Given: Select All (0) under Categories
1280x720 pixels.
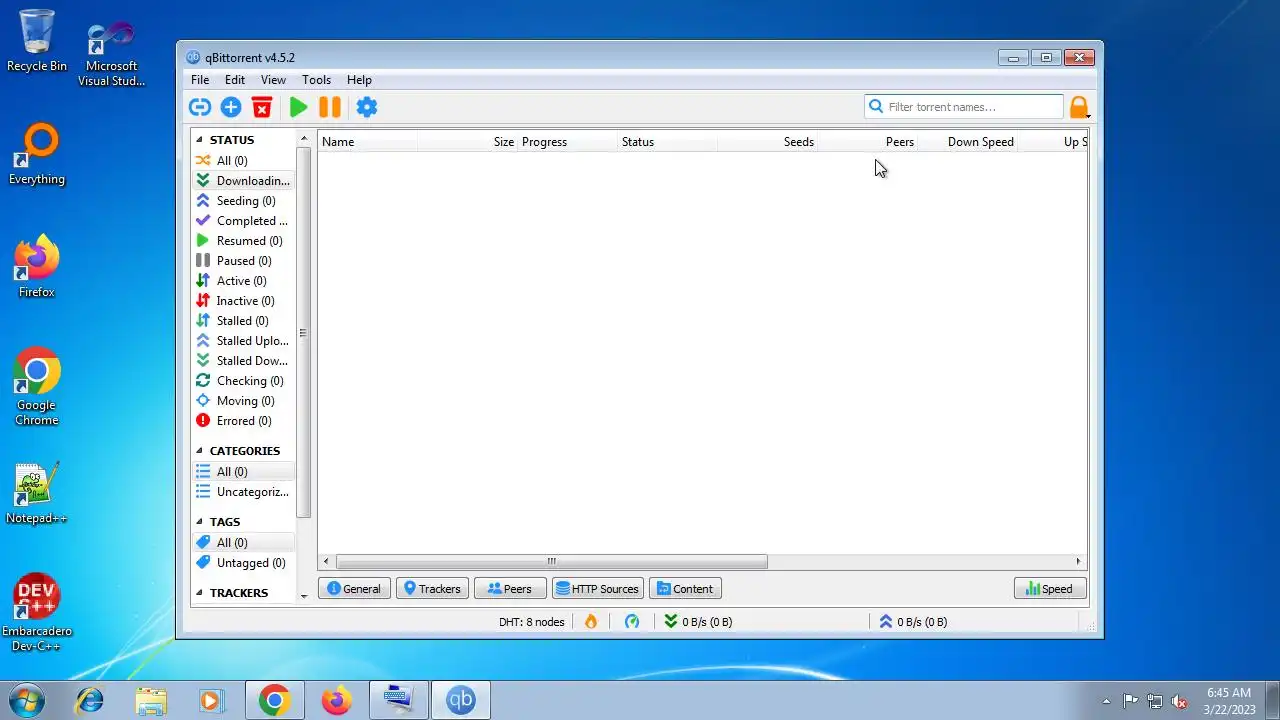Looking at the screenshot, I should (243, 471).
